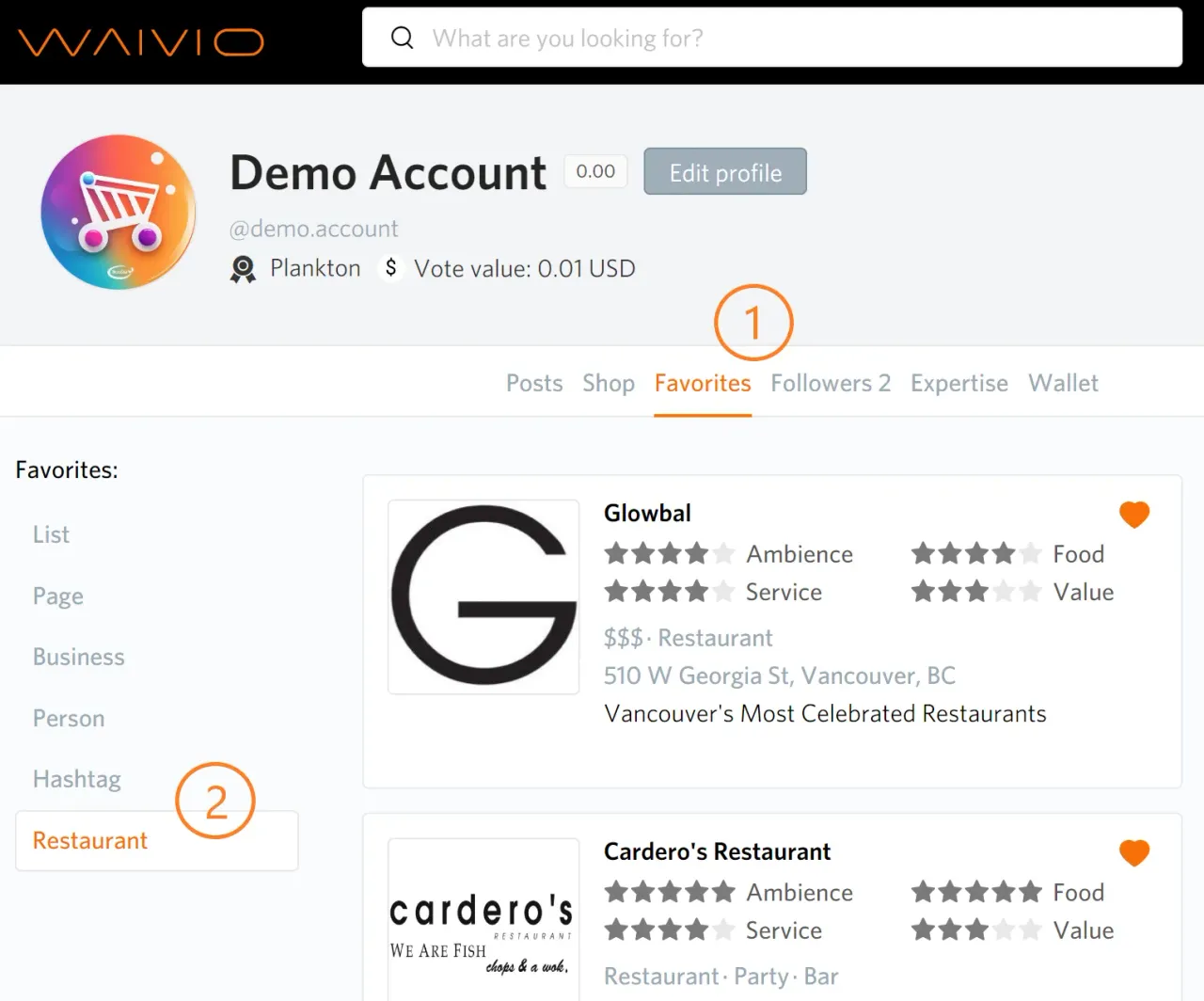Select Hashtag in Favorites sidebar
The height and width of the screenshot is (1001, 1204).
tap(77, 779)
